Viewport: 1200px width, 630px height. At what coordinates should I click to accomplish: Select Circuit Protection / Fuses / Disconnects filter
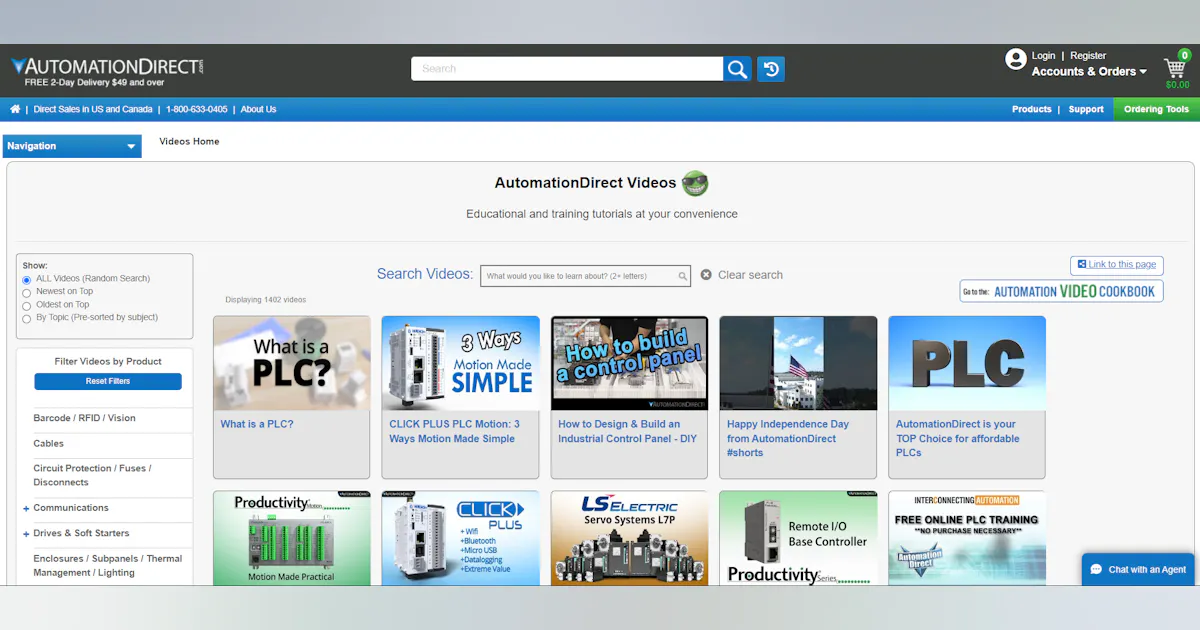pos(92,475)
